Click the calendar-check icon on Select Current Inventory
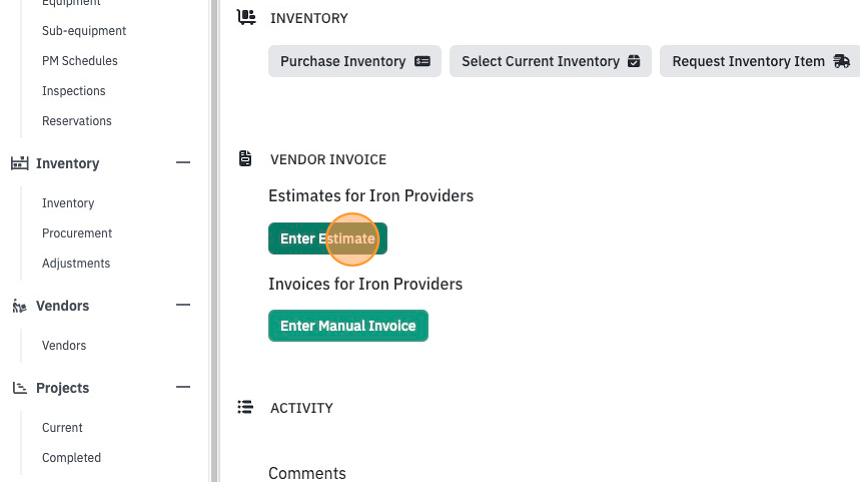860x482 pixels. (x=633, y=61)
